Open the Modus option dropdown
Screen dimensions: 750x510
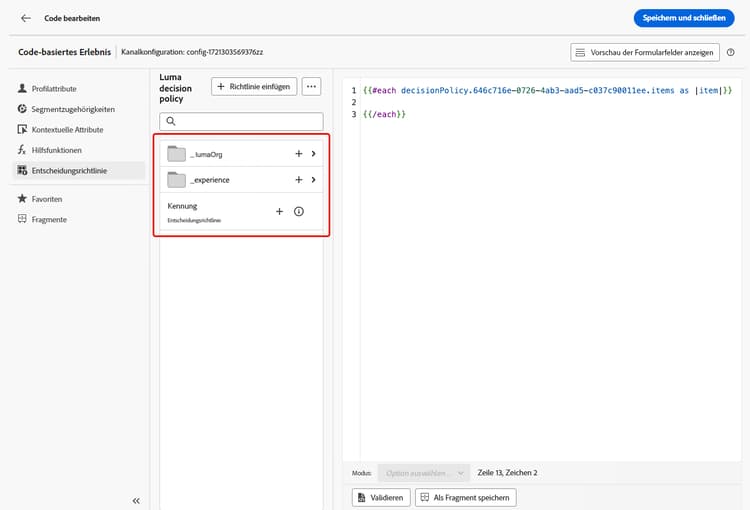tap(423, 473)
